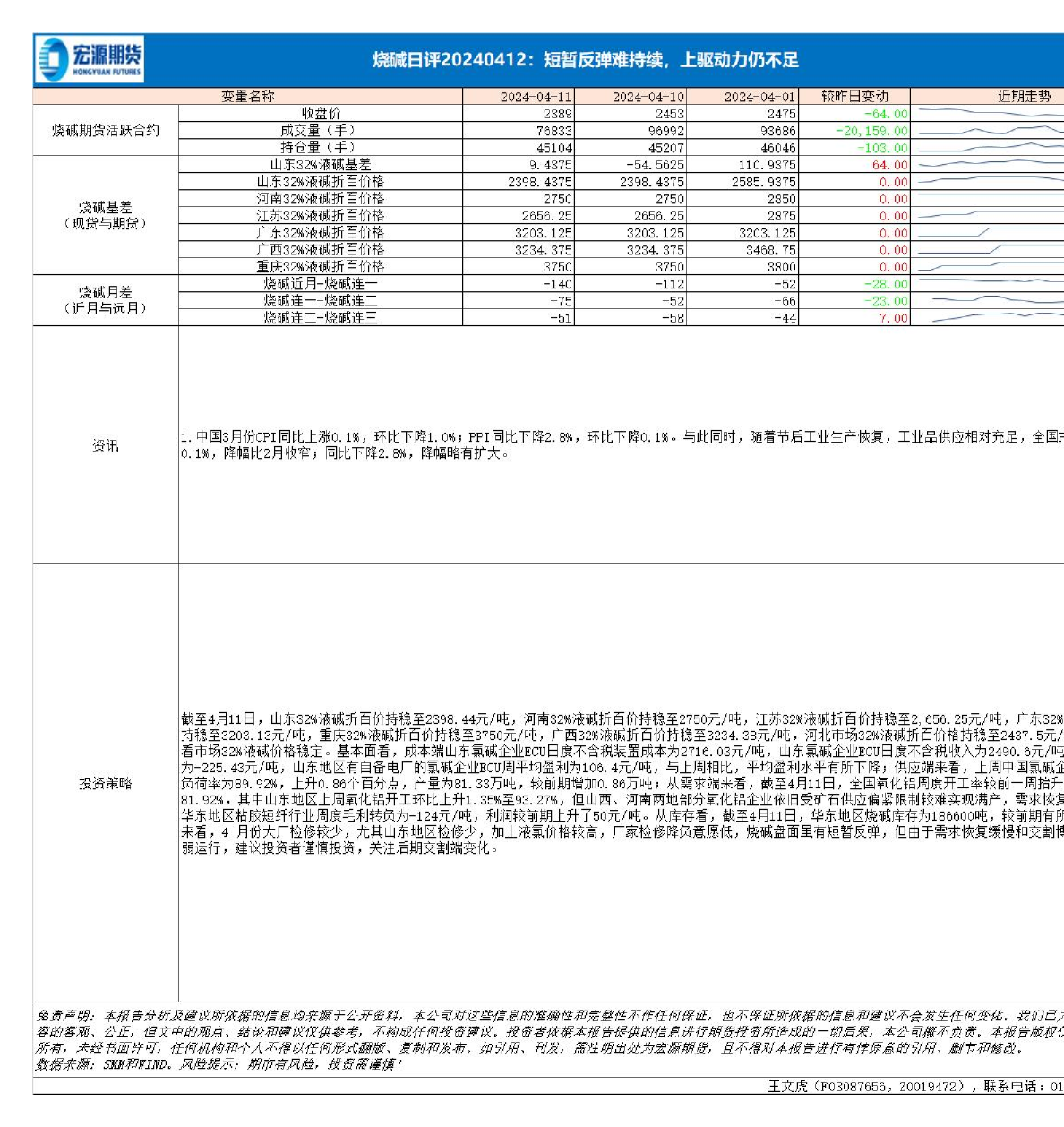Click the report title 烧碱日评20240412
Screen dimensions: 1064x1127
coord(585,60)
